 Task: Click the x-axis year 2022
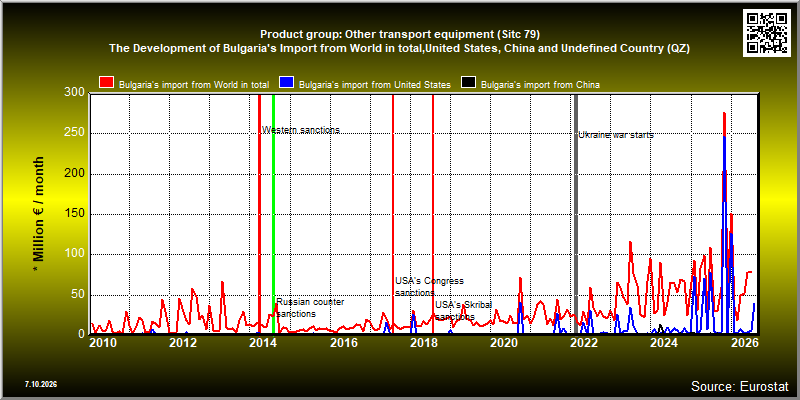tap(584, 343)
